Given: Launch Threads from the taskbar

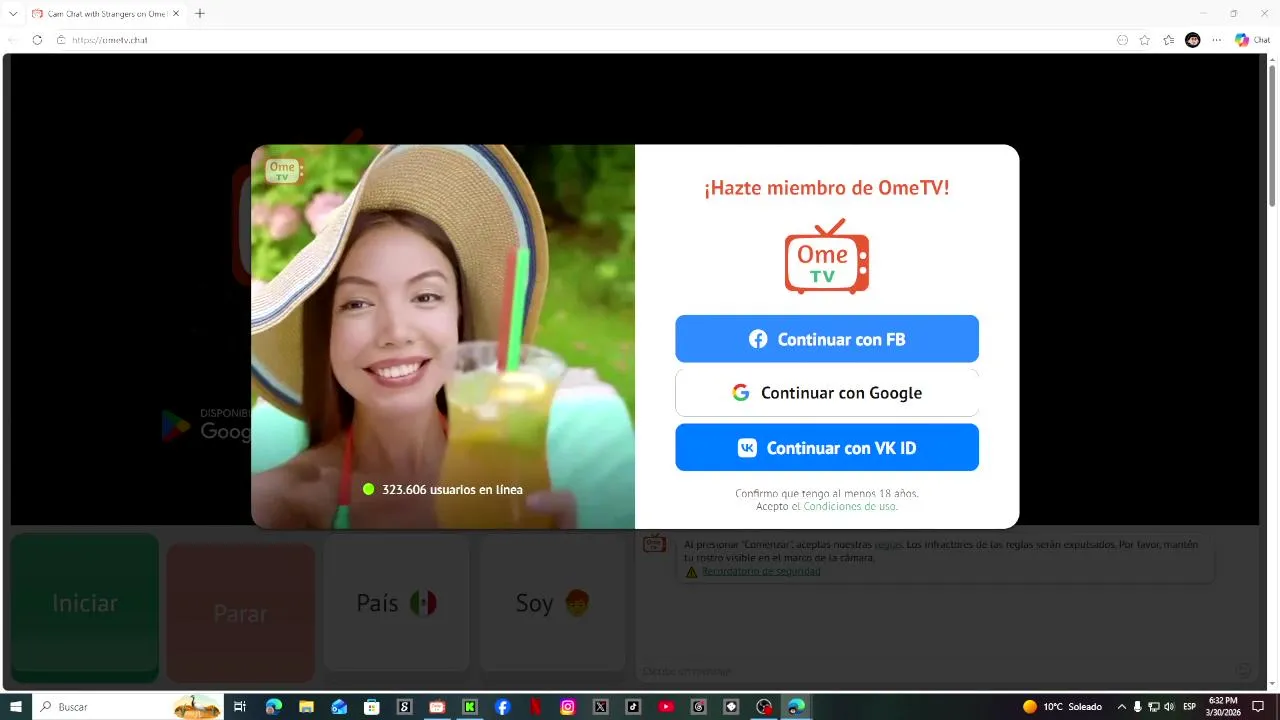Looking at the screenshot, I should (699, 706).
